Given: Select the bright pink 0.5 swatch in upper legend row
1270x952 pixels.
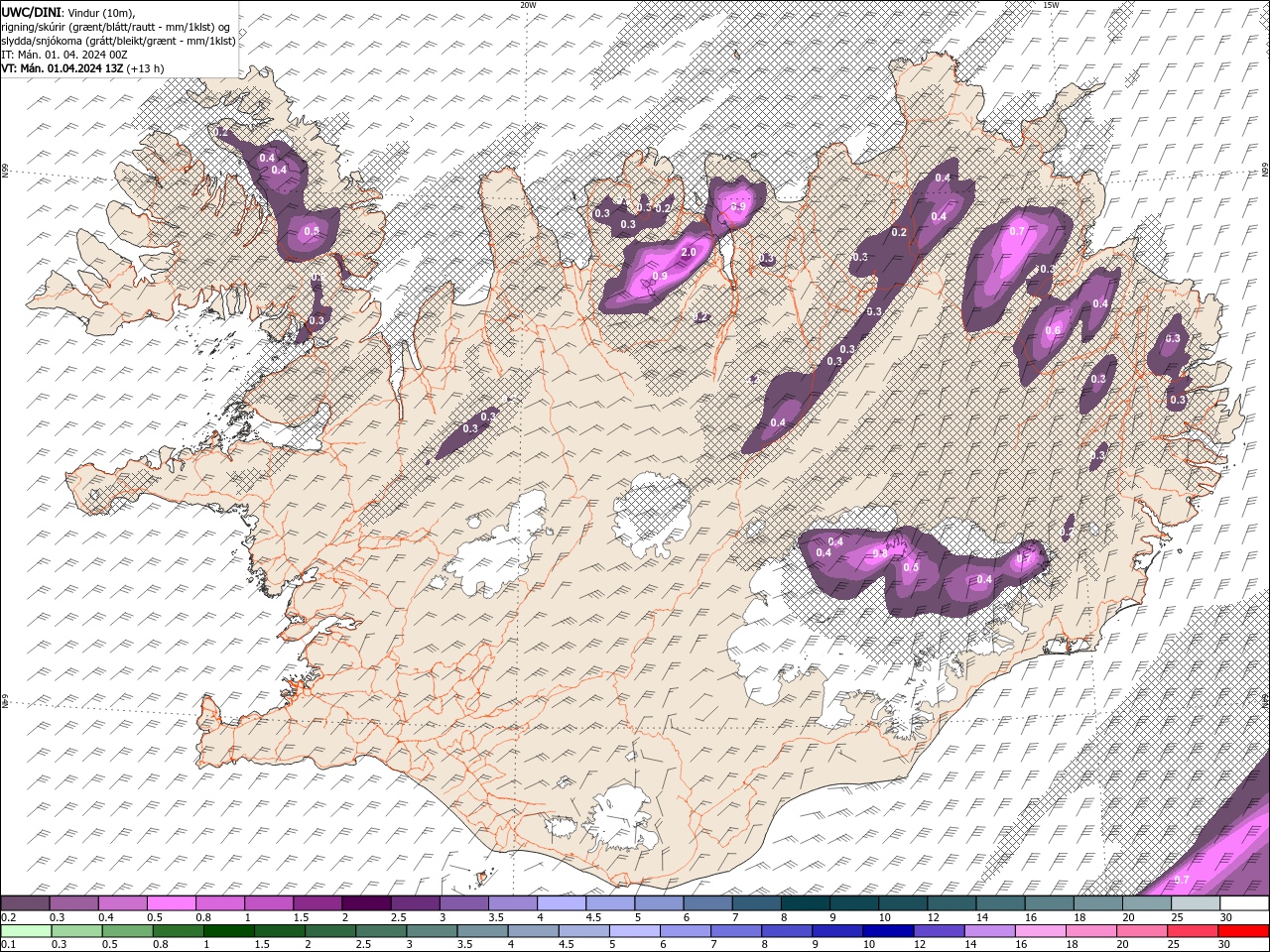Looking at the screenshot, I should pos(171,903).
